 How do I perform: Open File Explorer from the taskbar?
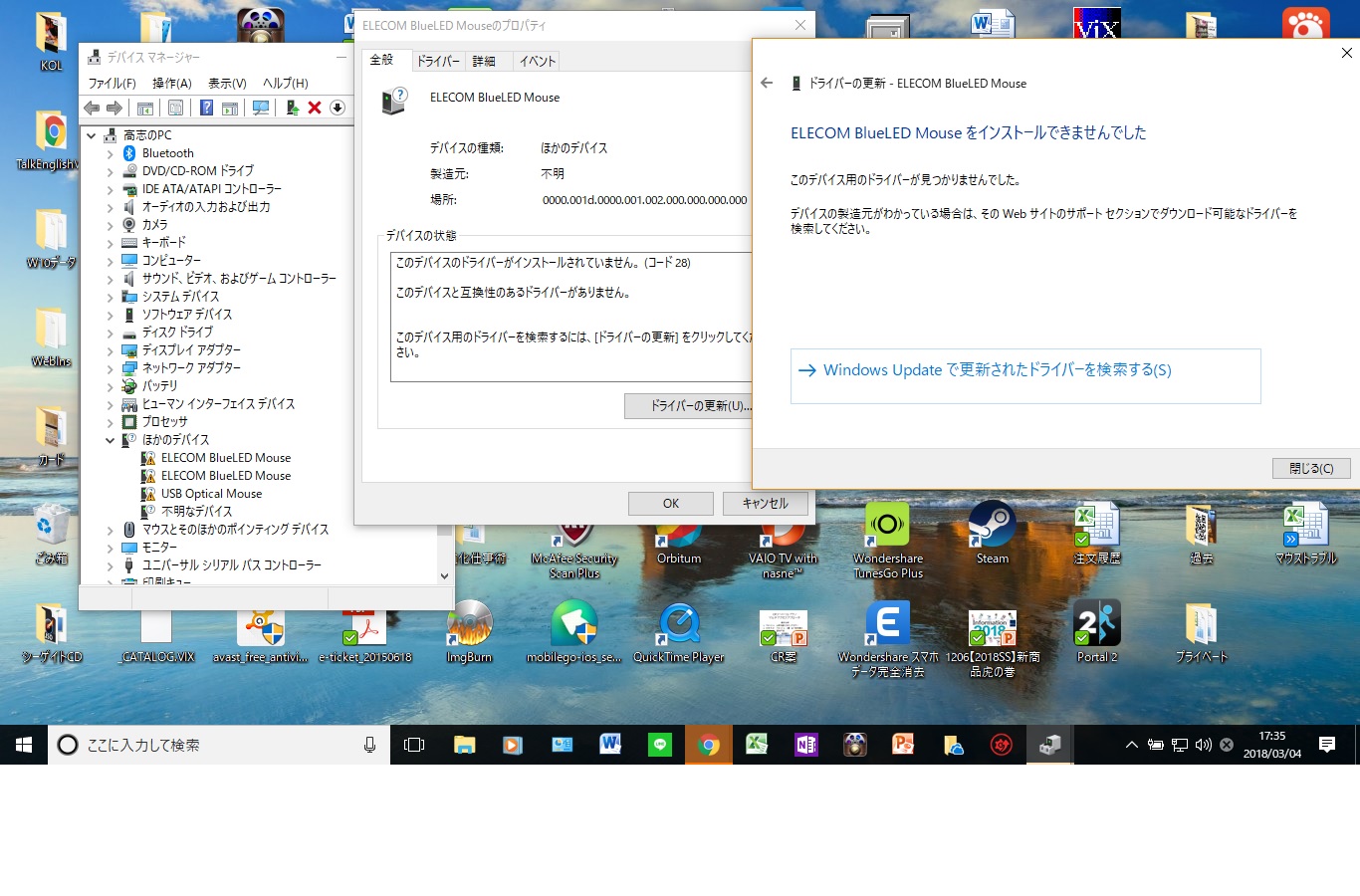(464, 745)
